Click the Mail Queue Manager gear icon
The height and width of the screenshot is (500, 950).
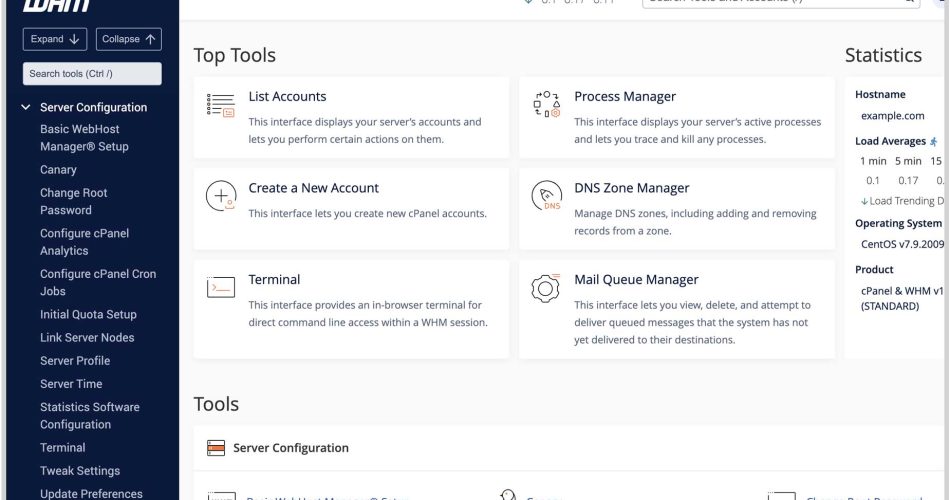545,288
